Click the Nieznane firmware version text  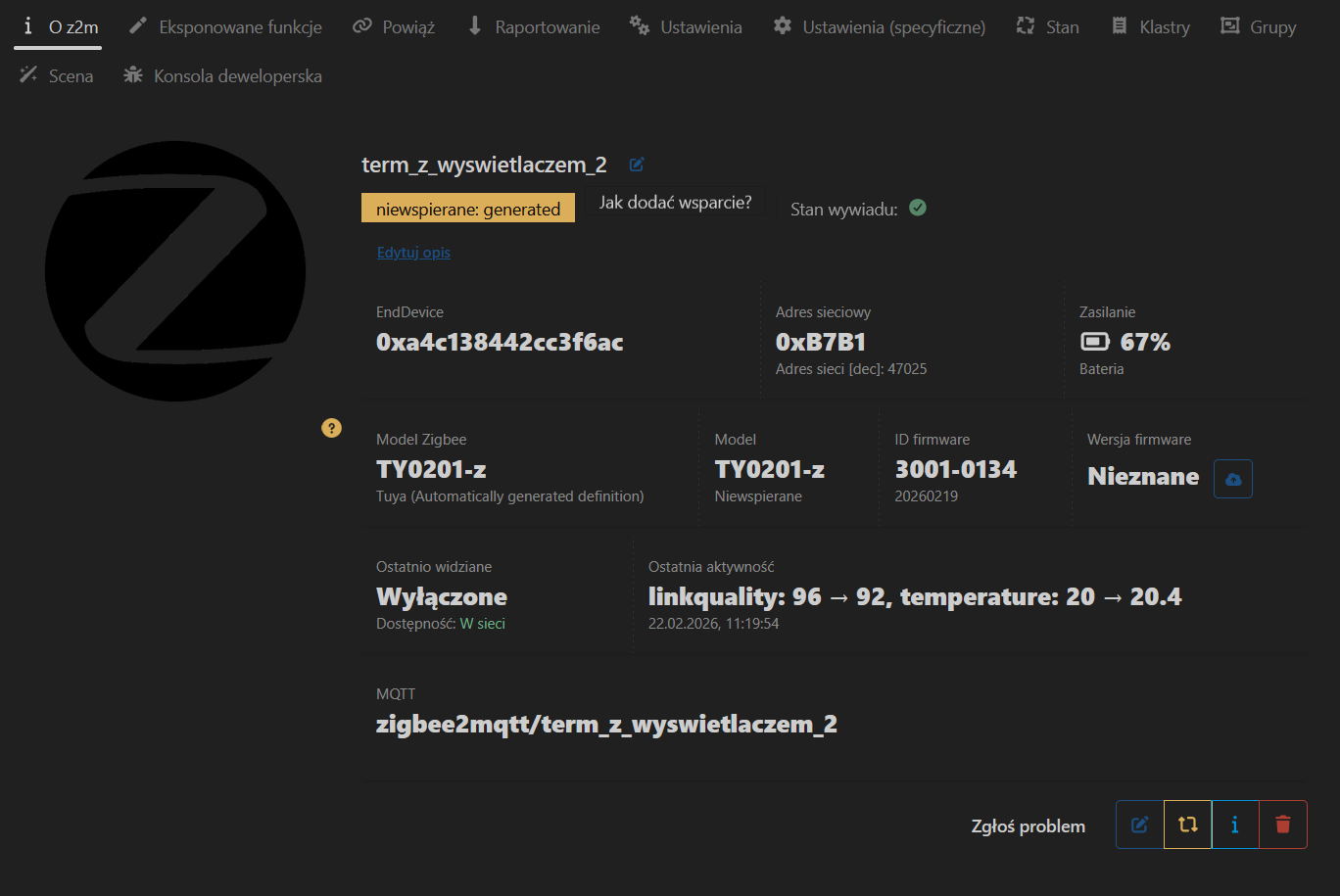click(x=1143, y=477)
